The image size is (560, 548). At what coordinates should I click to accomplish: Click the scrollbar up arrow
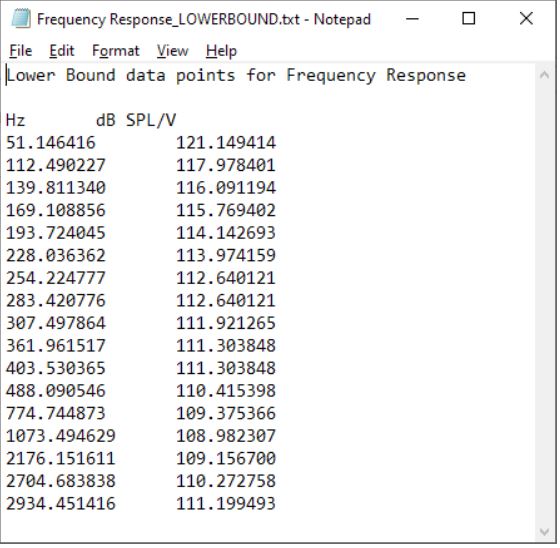[x=544, y=75]
